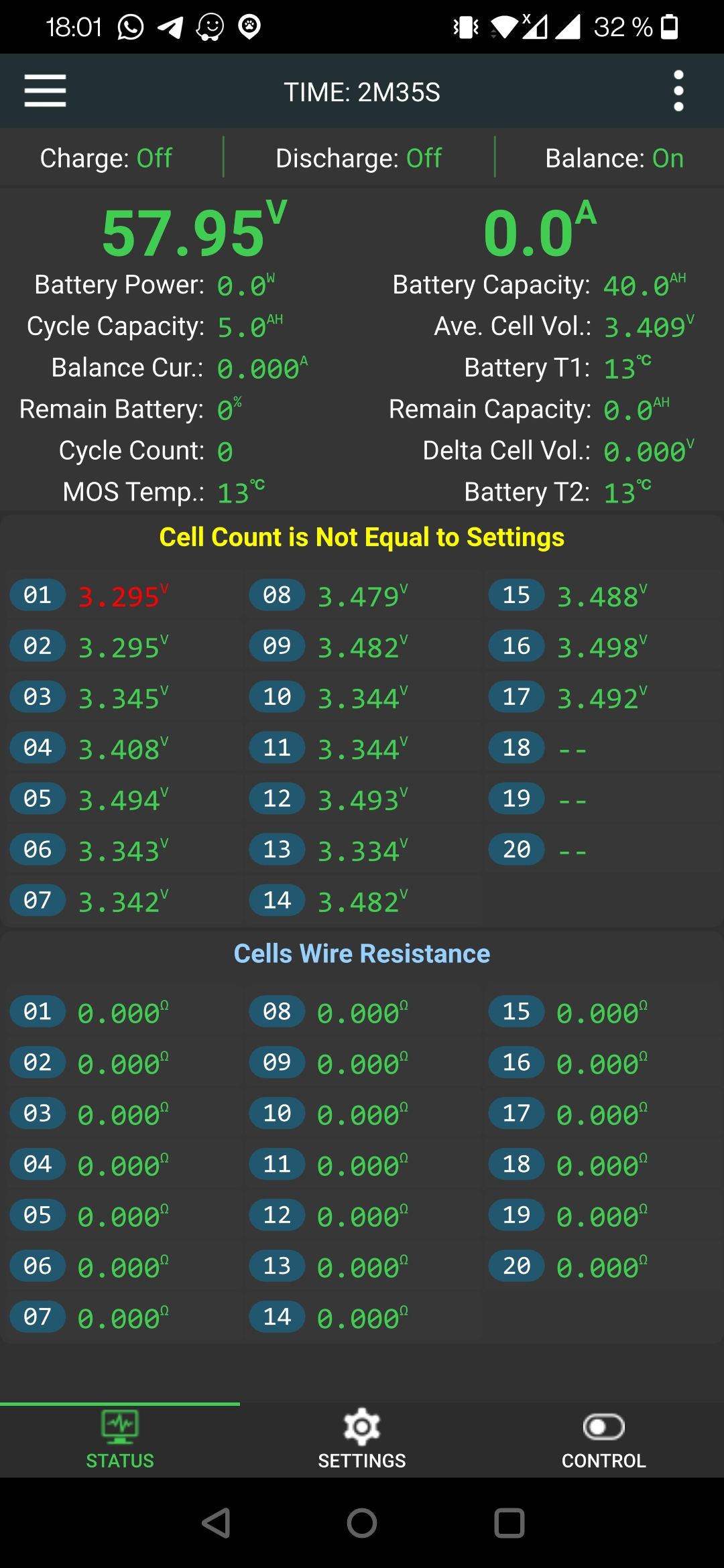The width and height of the screenshot is (724, 1568).
Task: Switch to the SETTINGS tab label
Action: tap(362, 1461)
